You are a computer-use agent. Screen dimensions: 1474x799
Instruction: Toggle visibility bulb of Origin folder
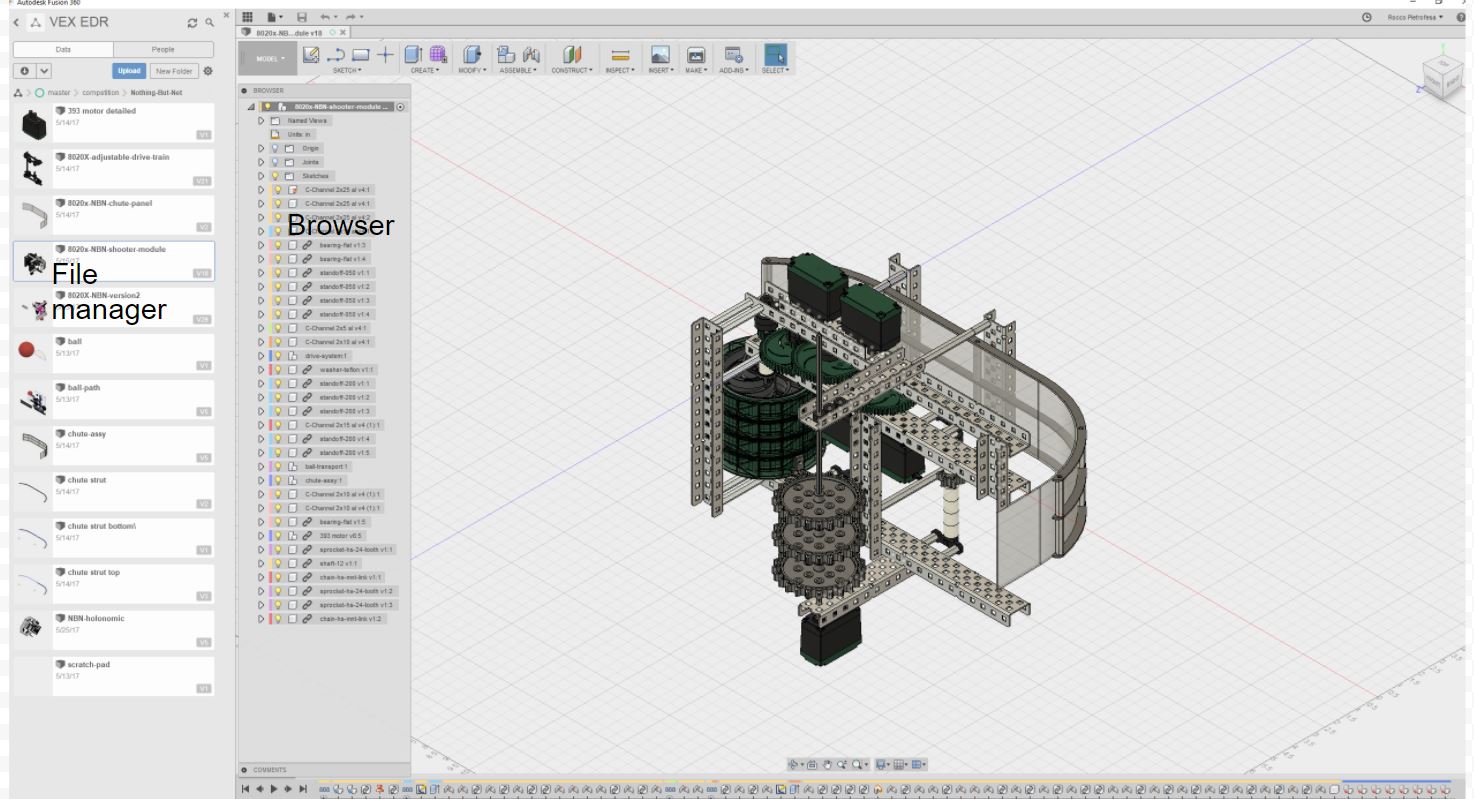(x=275, y=148)
